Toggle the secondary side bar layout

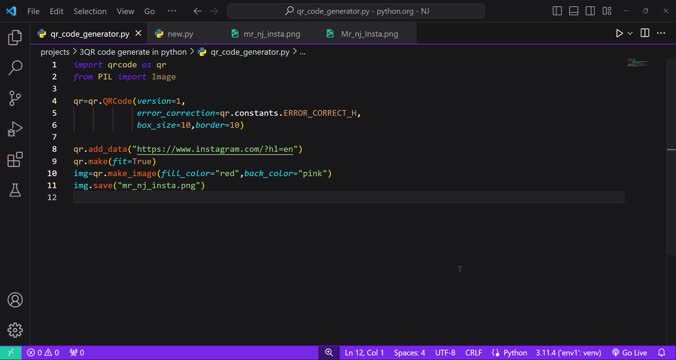590,11
